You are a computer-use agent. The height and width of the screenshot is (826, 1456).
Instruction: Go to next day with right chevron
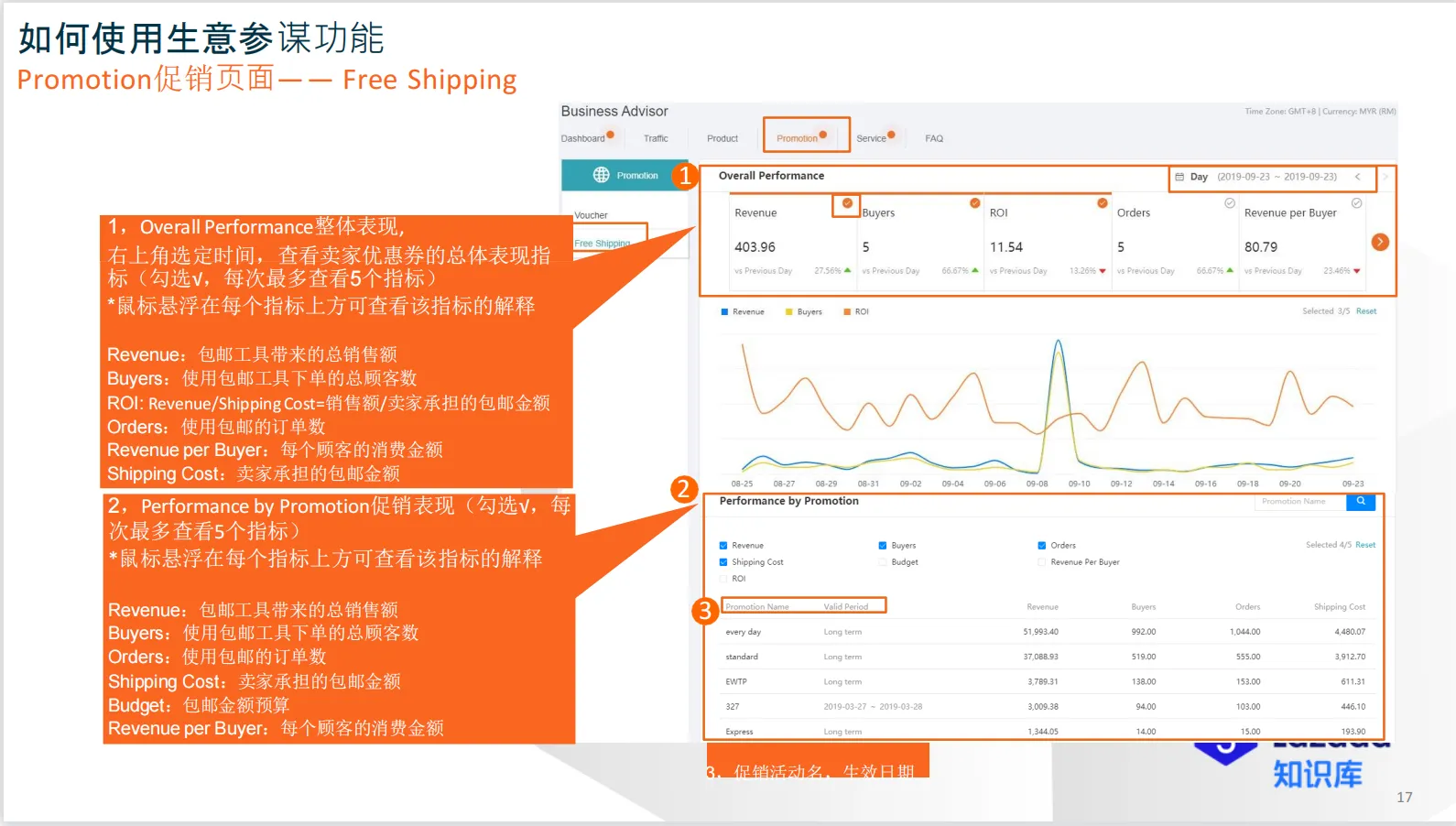pyautogui.click(x=1385, y=177)
